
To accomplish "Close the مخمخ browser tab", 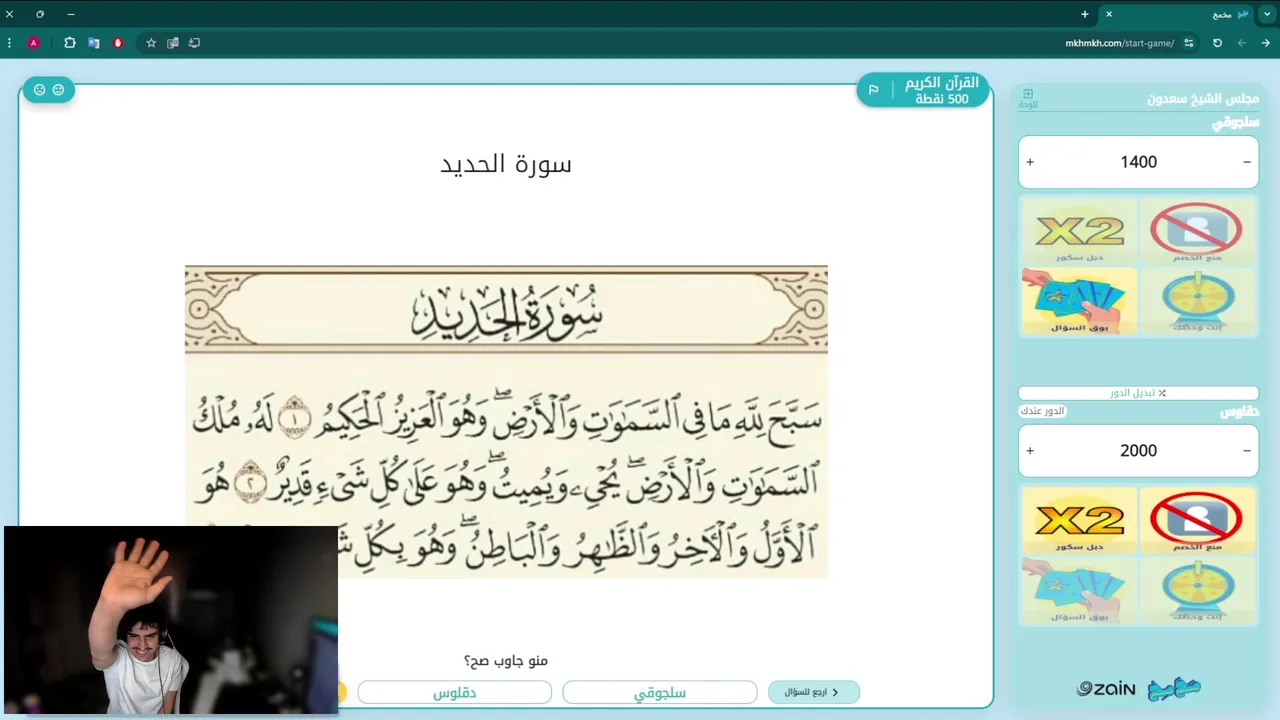I will [x=1109, y=14].
